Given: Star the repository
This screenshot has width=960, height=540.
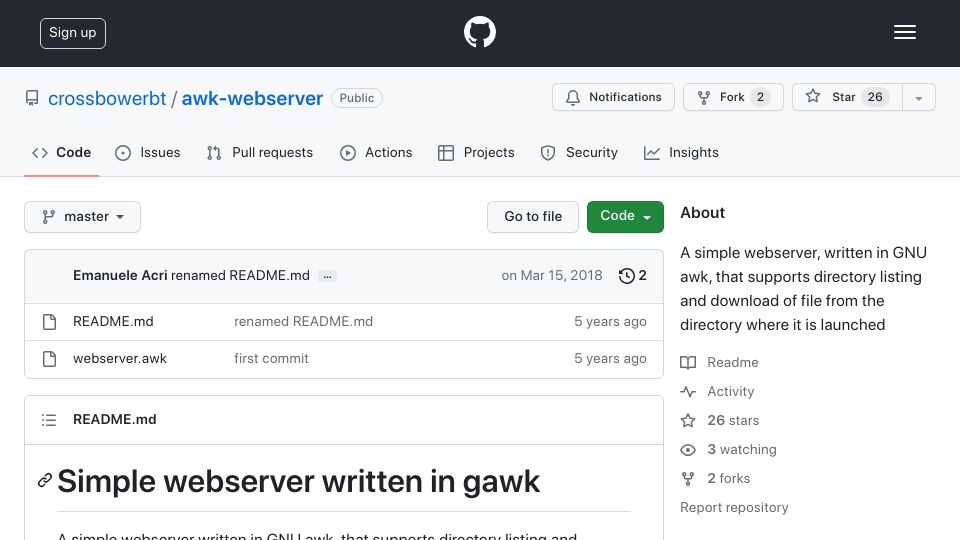Looking at the screenshot, I should pos(847,97).
